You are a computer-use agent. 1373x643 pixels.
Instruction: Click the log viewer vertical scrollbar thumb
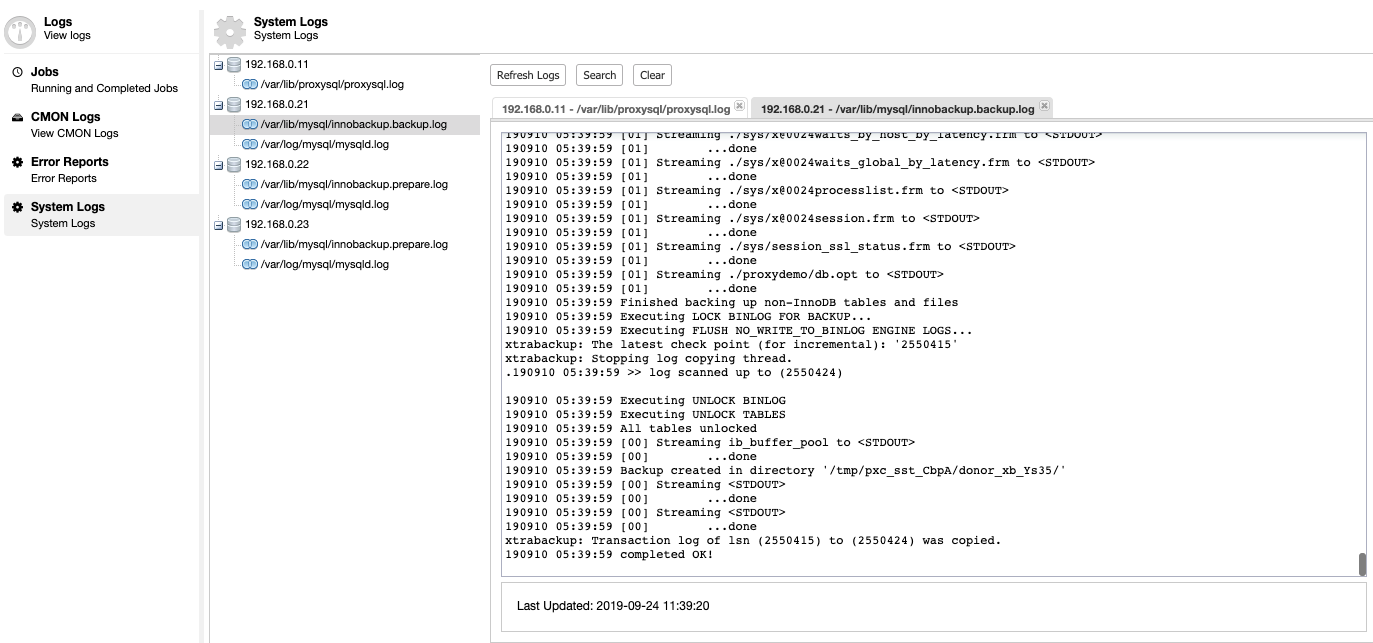click(1362, 564)
